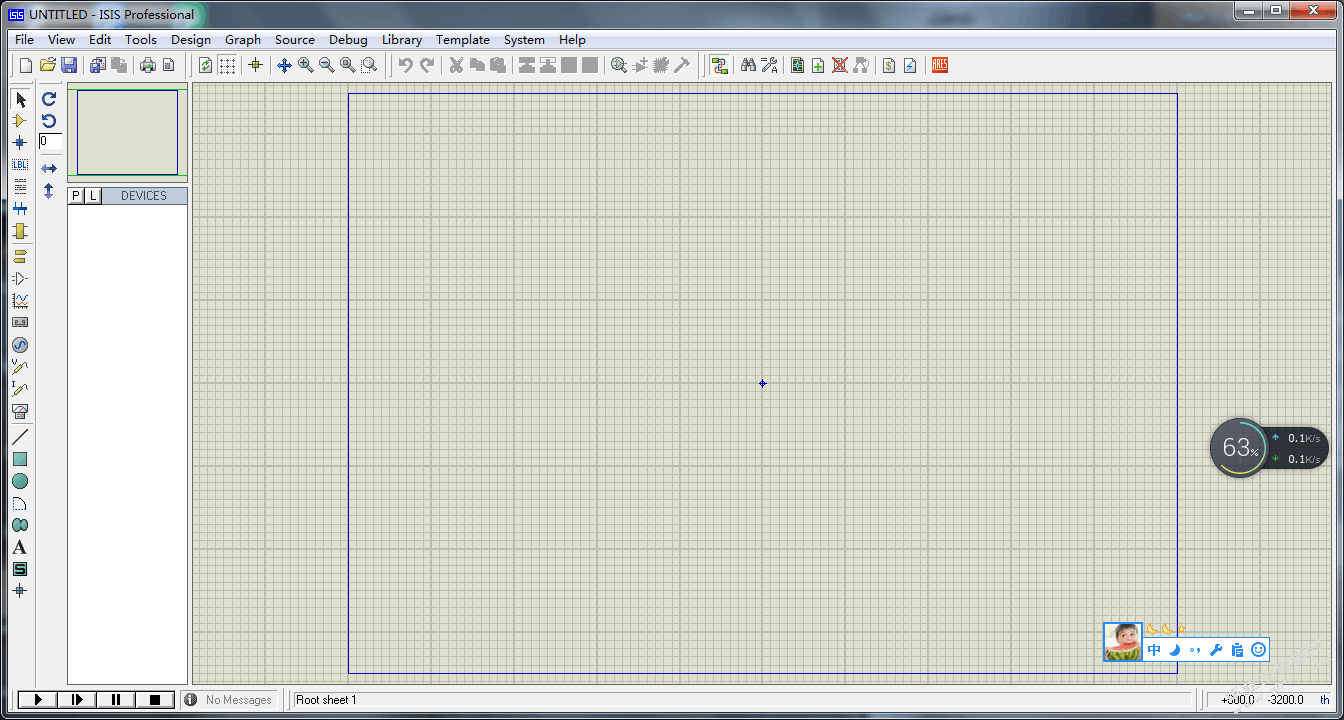
Task: Select 2D Graphics Text tool (A)
Action: [20, 547]
